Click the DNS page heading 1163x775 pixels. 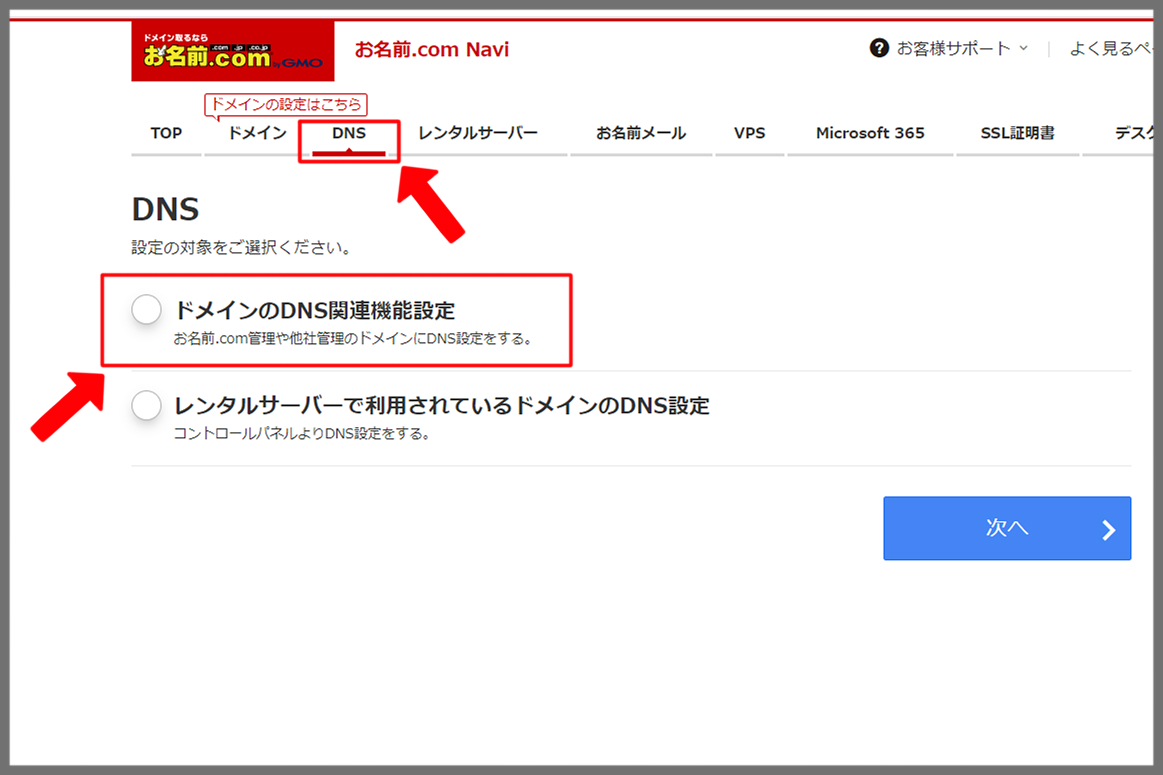pyautogui.click(x=165, y=209)
